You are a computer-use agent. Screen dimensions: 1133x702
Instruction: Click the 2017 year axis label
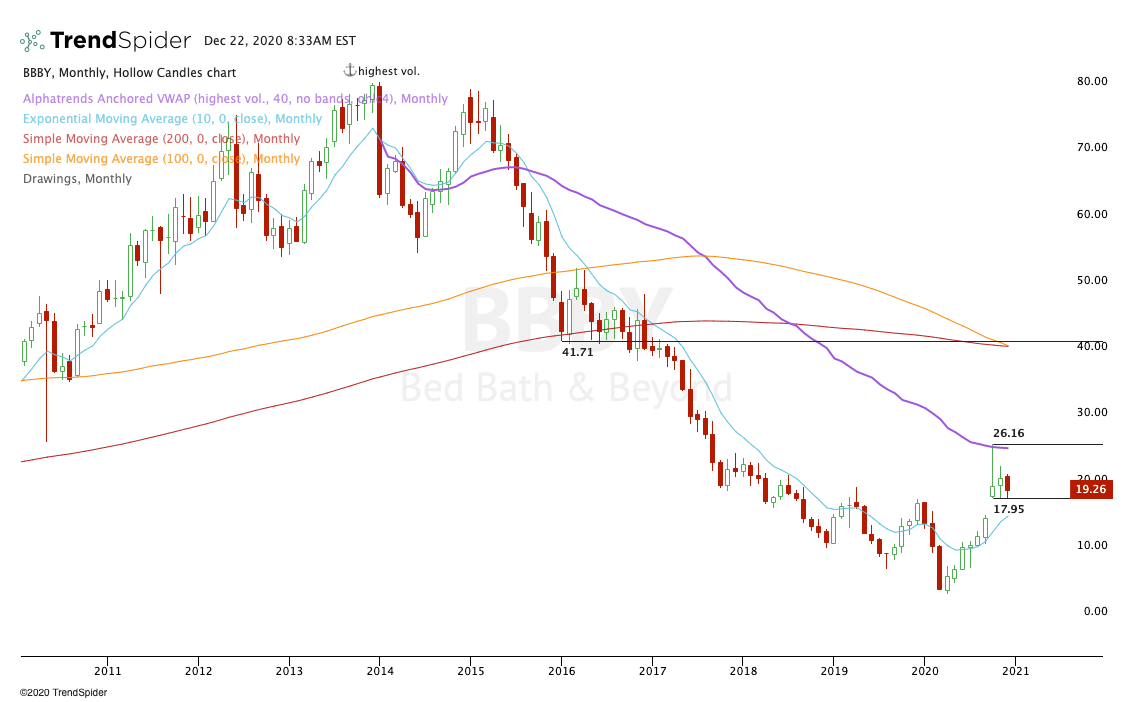pos(652,671)
